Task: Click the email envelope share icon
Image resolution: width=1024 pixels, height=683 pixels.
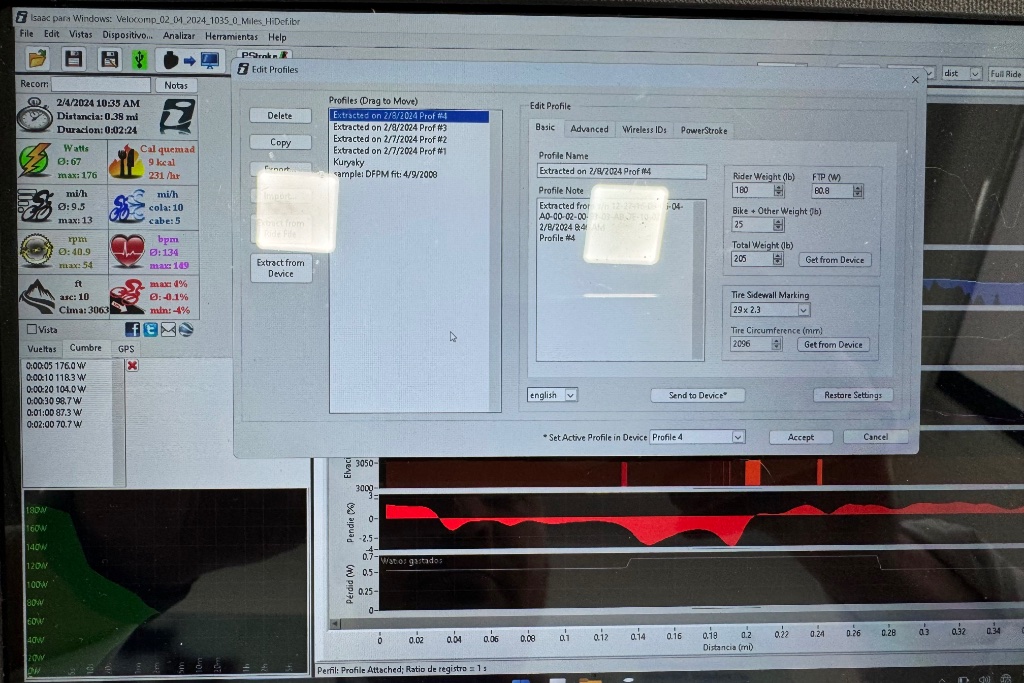Action: (x=168, y=330)
